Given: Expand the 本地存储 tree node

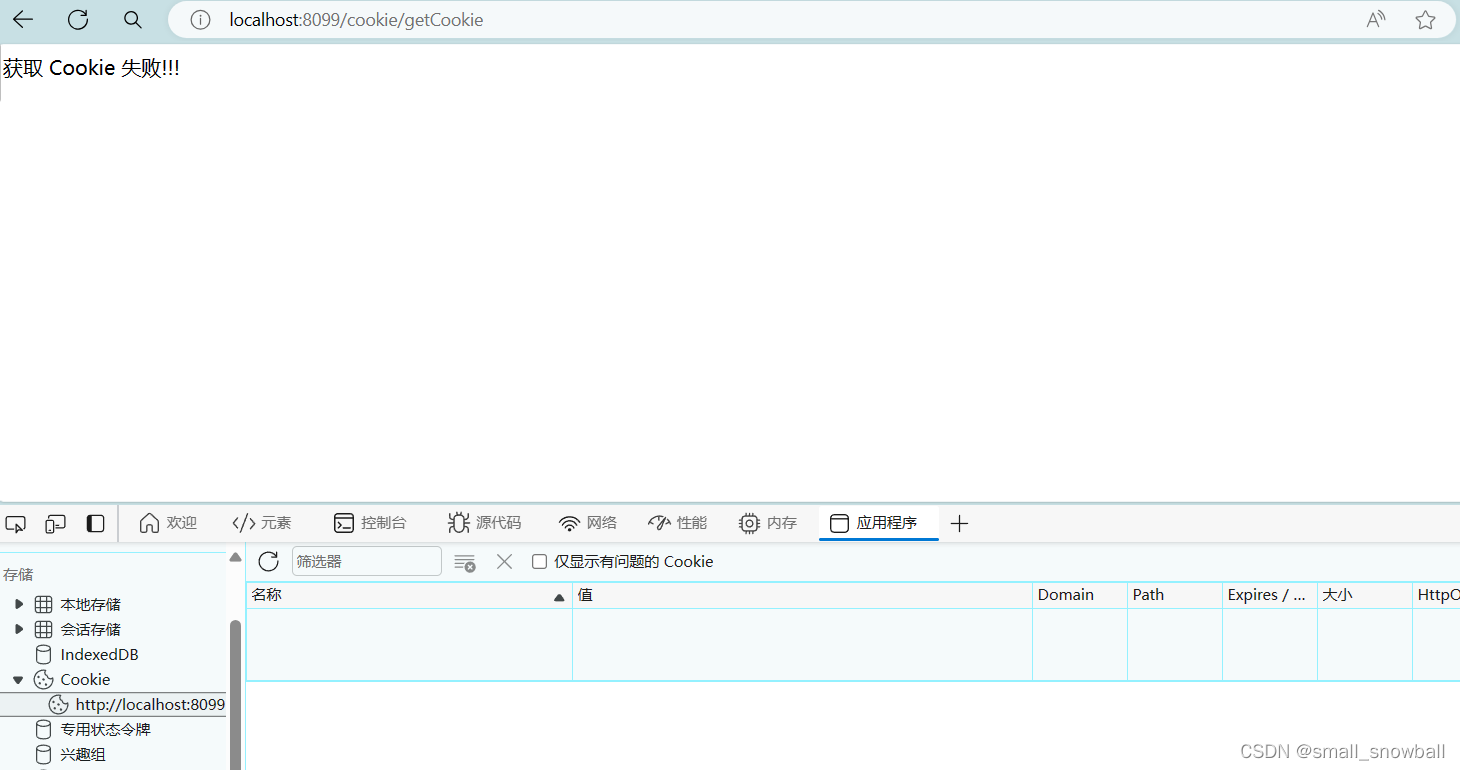Looking at the screenshot, I should [18, 604].
